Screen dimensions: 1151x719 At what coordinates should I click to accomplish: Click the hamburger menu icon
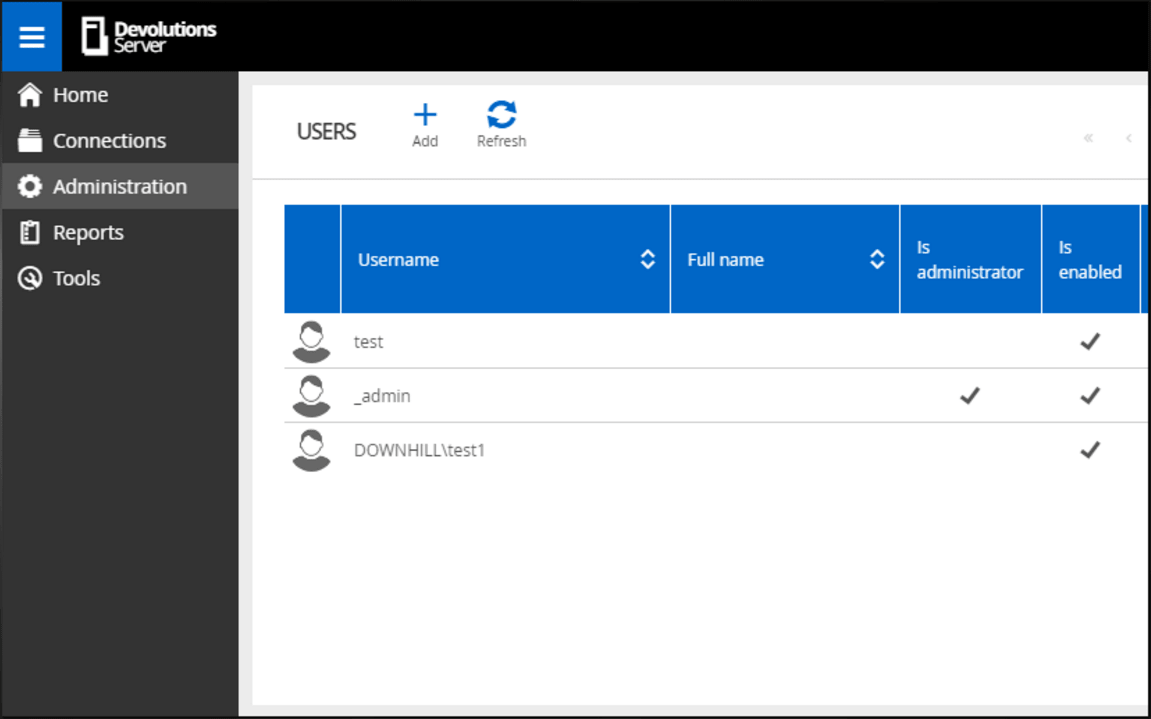coord(32,37)
